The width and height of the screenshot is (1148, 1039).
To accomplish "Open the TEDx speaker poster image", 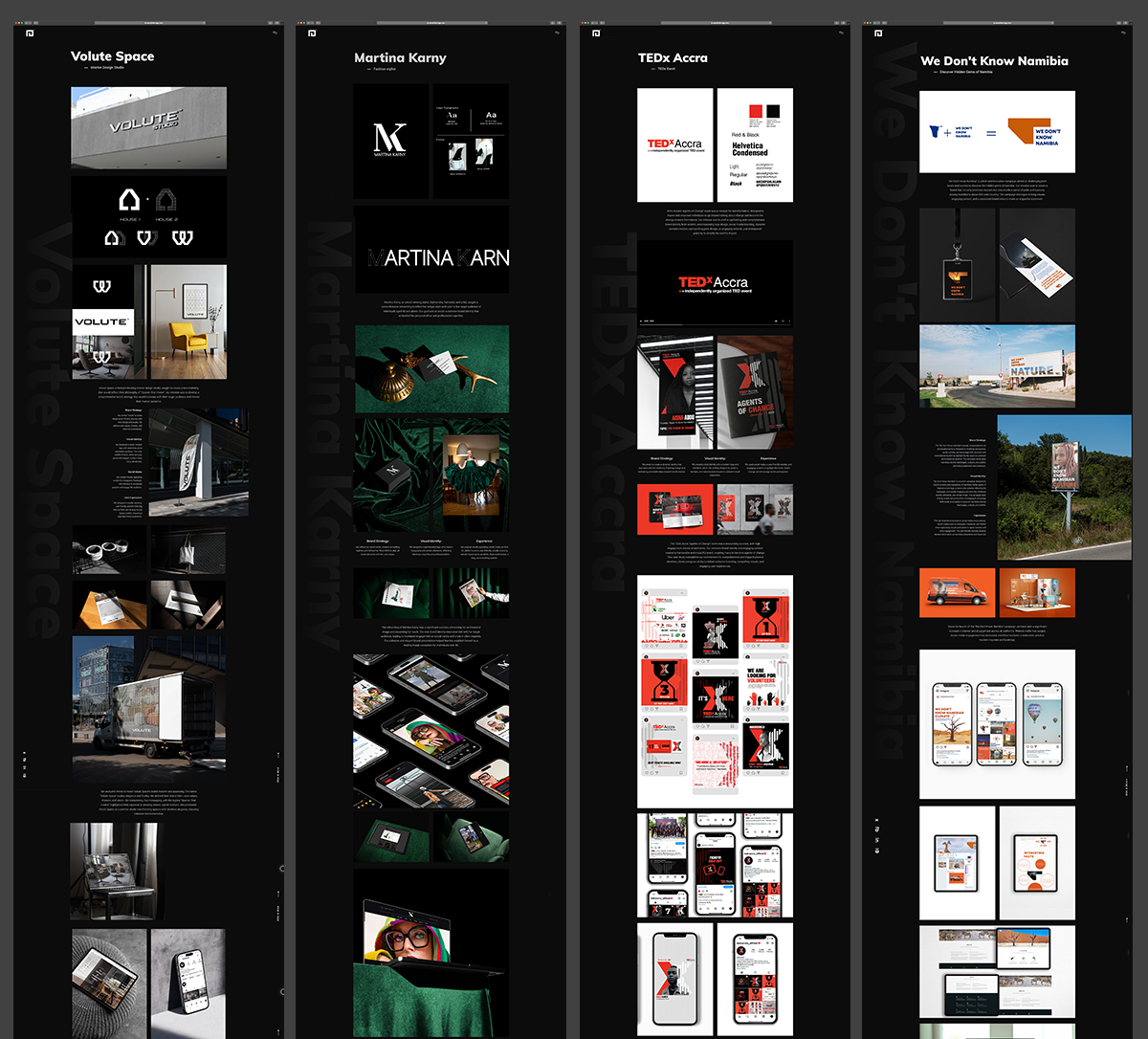I will click(675, 392).
